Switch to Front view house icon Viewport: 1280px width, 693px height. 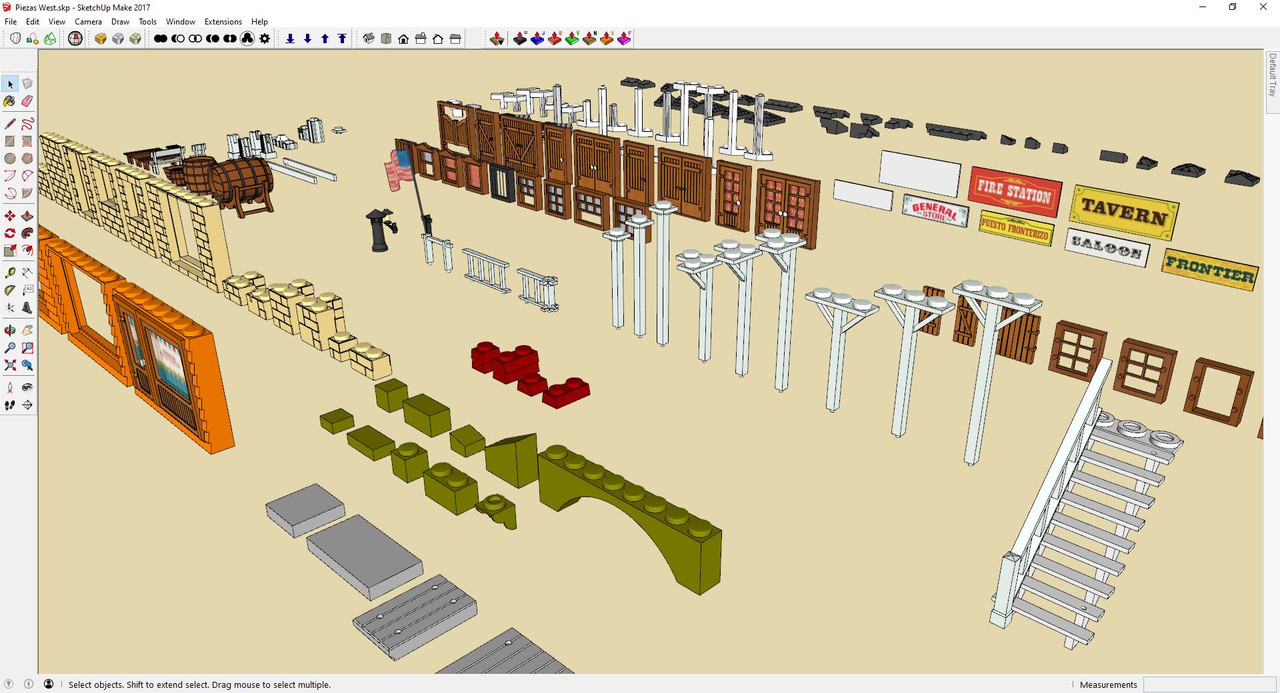403,38
